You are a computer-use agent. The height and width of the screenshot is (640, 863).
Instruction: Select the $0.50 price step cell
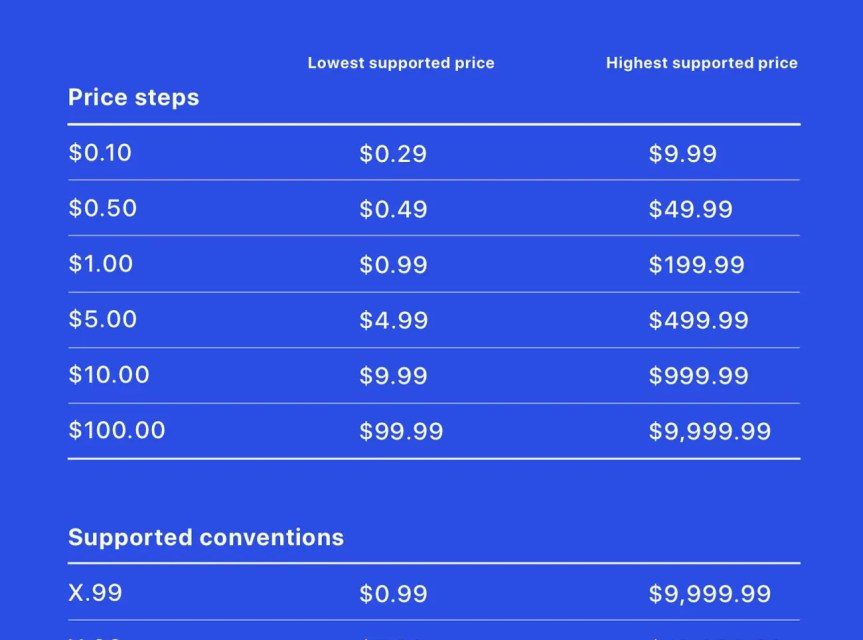click(x=102, y=209)
